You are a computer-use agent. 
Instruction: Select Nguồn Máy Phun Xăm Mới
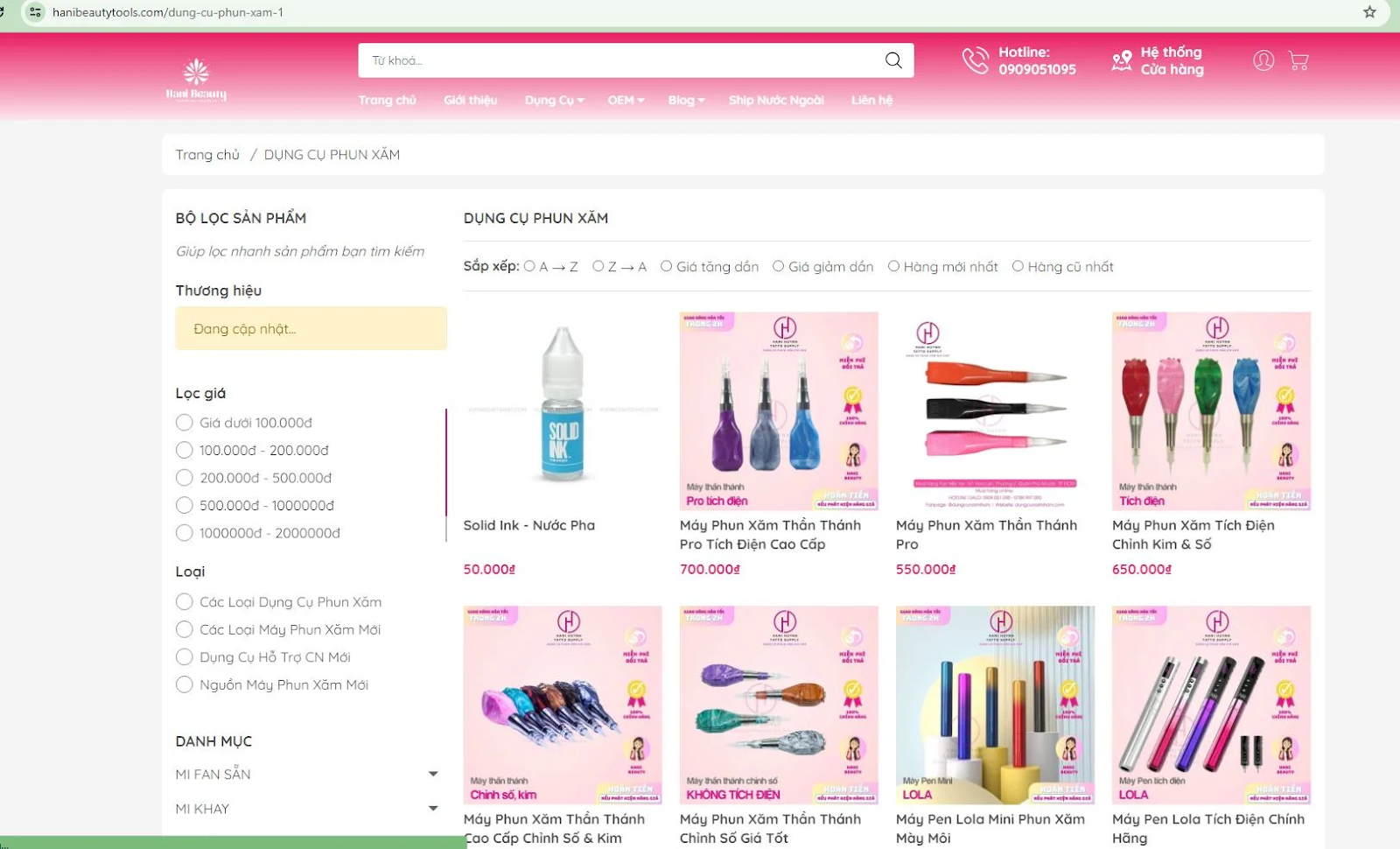tap(184, 684)
